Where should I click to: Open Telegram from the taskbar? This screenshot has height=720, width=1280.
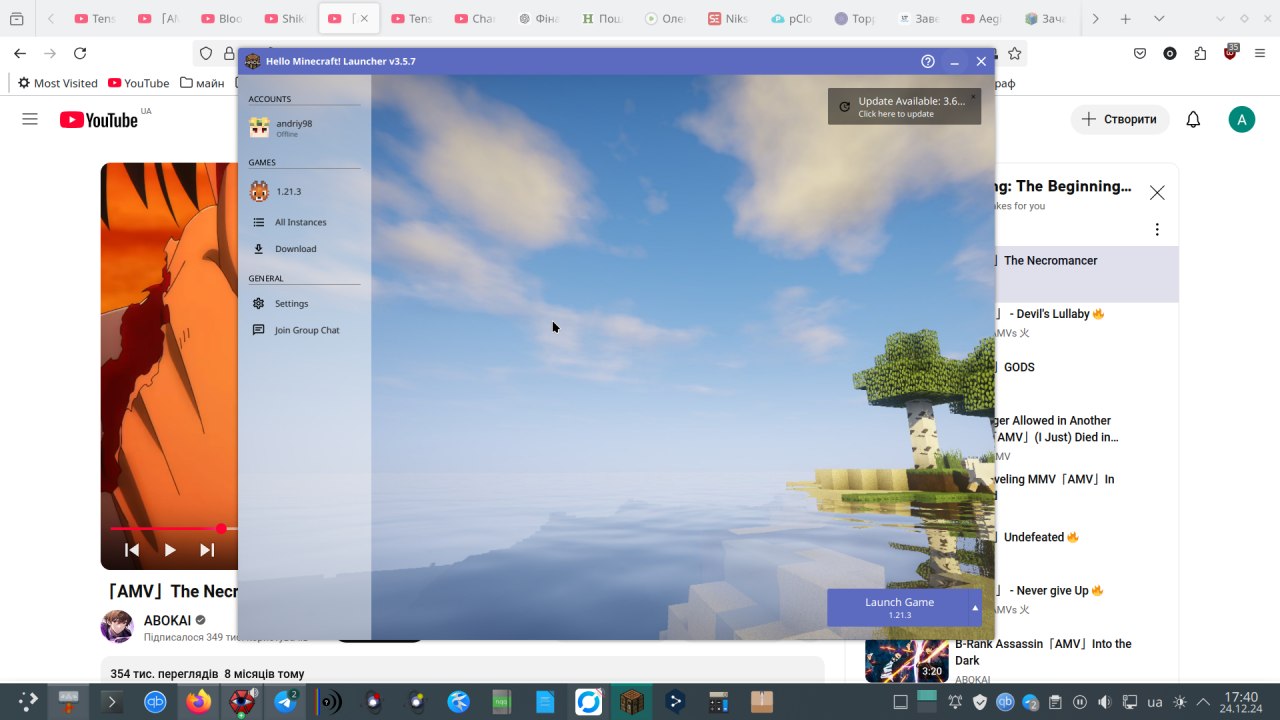coord(286,702)
